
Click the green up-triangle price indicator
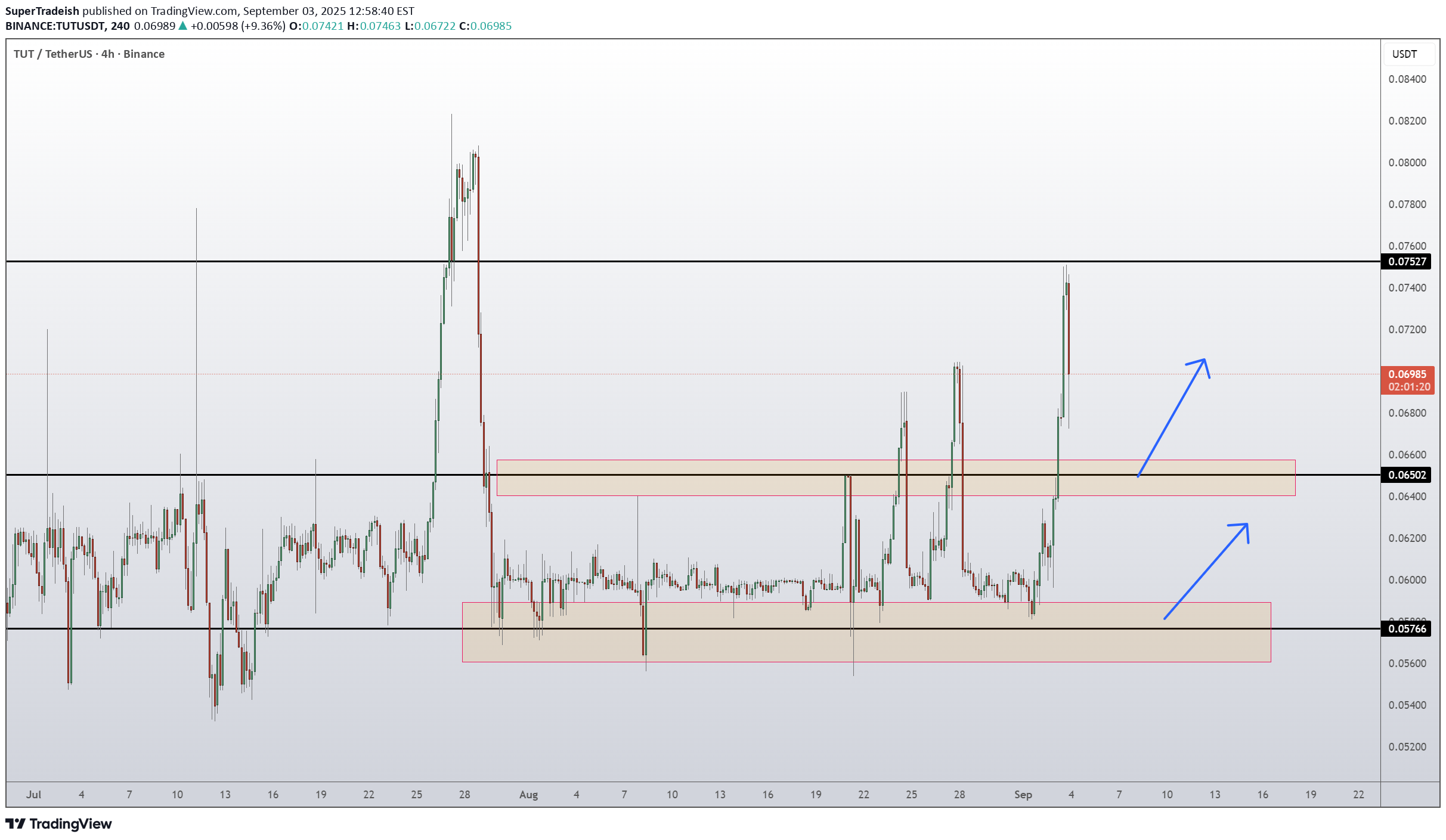click(x=182, y=26)
